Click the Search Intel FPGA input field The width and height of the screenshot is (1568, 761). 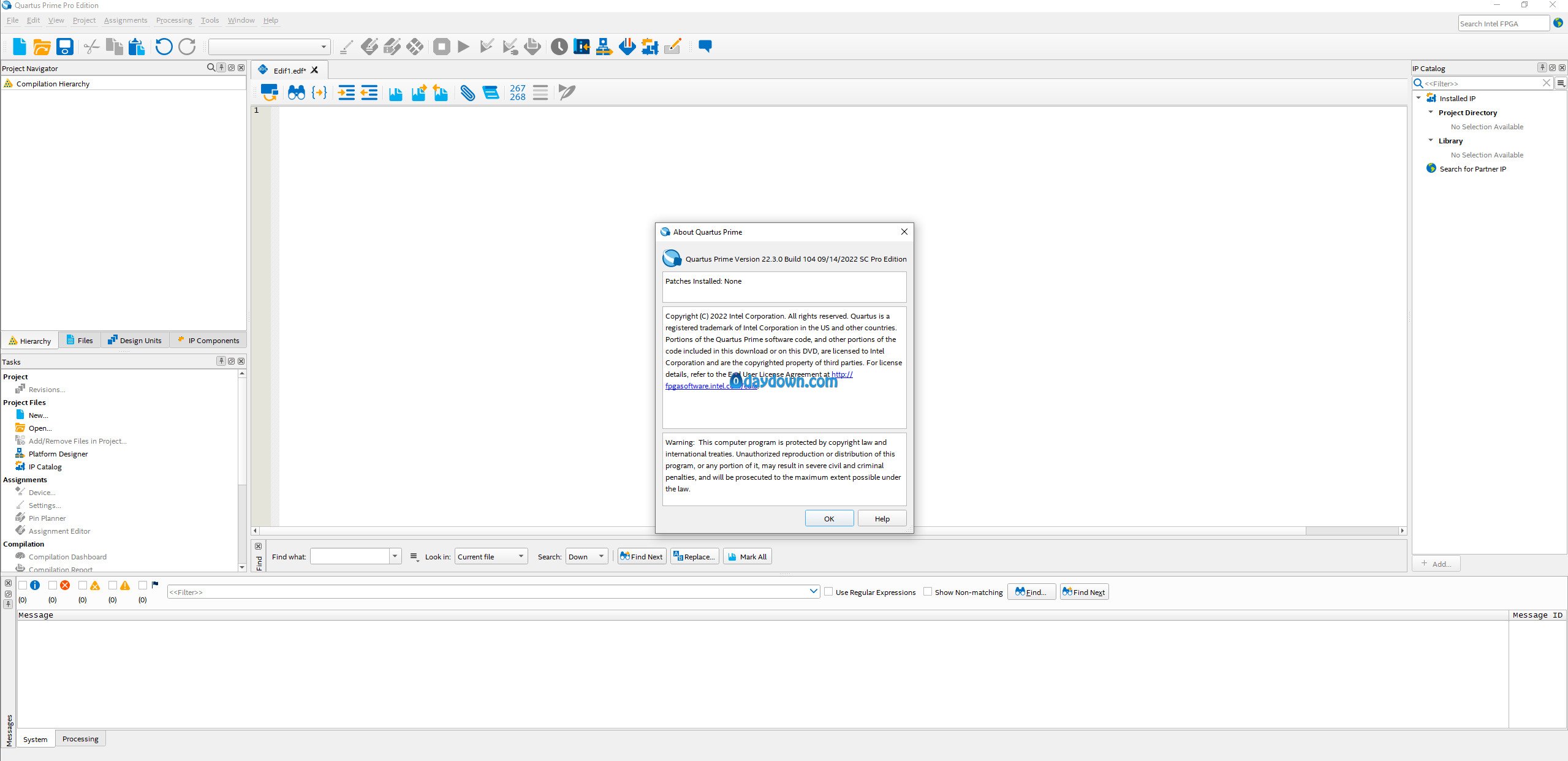(1503, 23)
